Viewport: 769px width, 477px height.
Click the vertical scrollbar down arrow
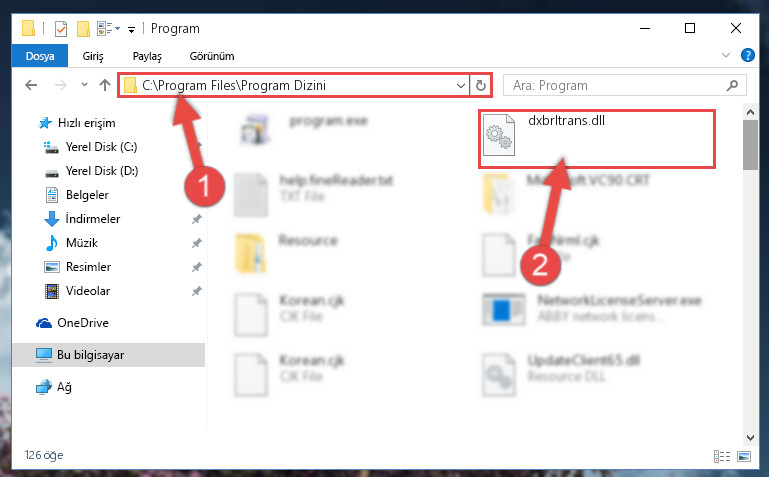click(750, 437)
